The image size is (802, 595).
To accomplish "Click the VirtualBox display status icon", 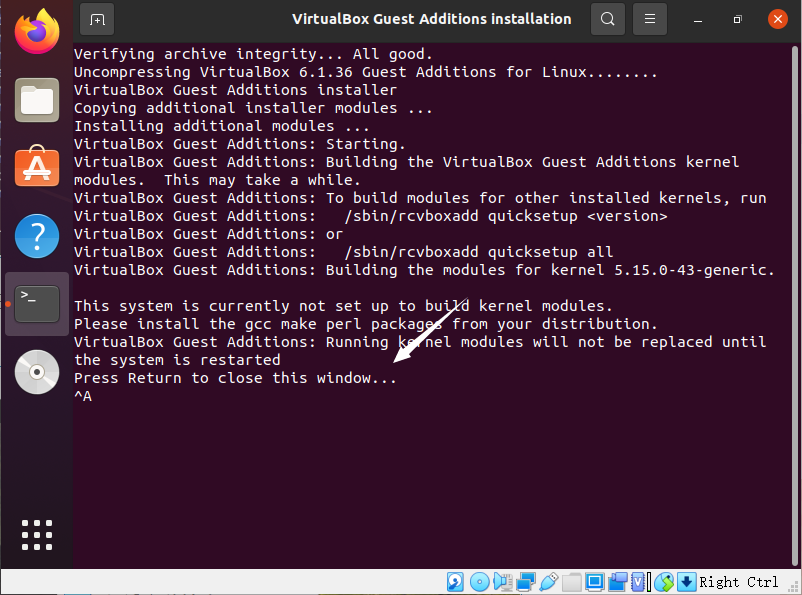I will (x=594, y=582).
